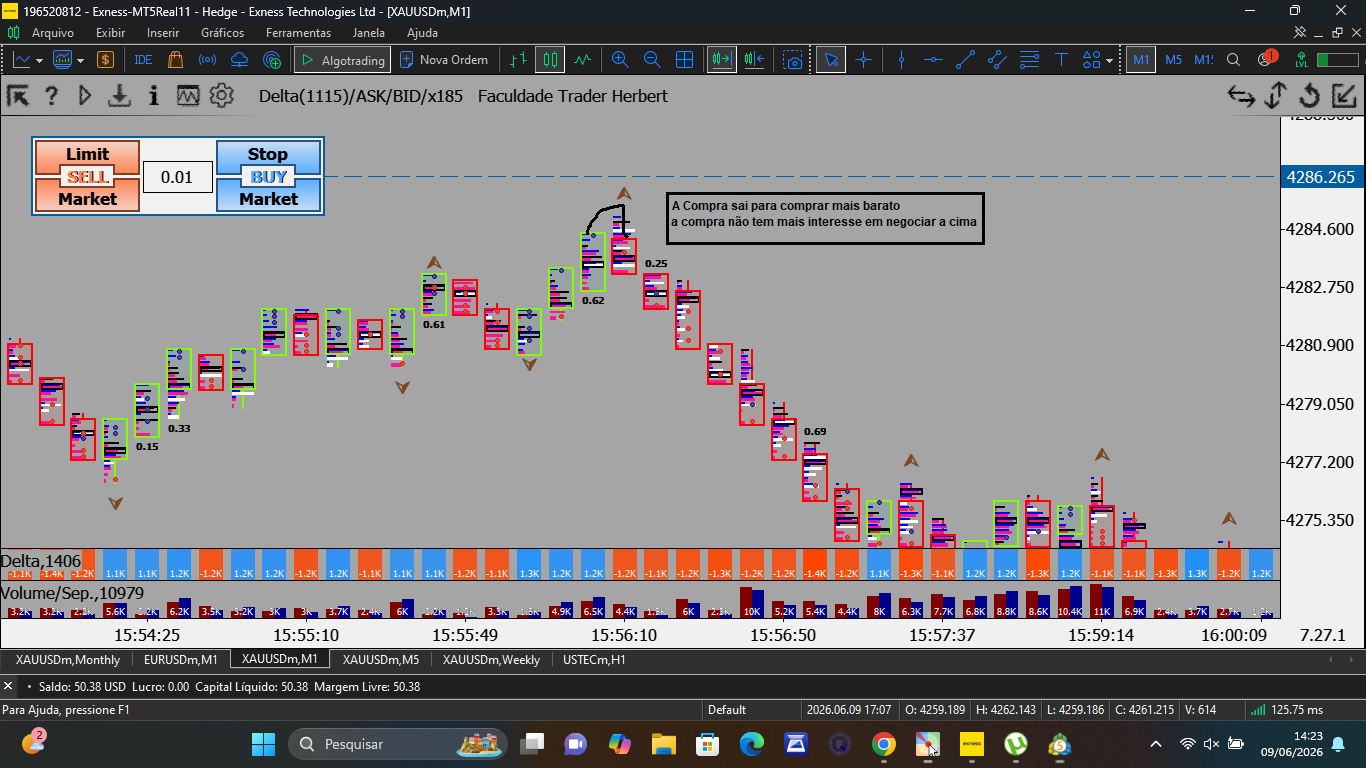Select the crosshair cursor tool
Screen dimensions: 1366x768
pyautogui.click(x=863, y=60)
